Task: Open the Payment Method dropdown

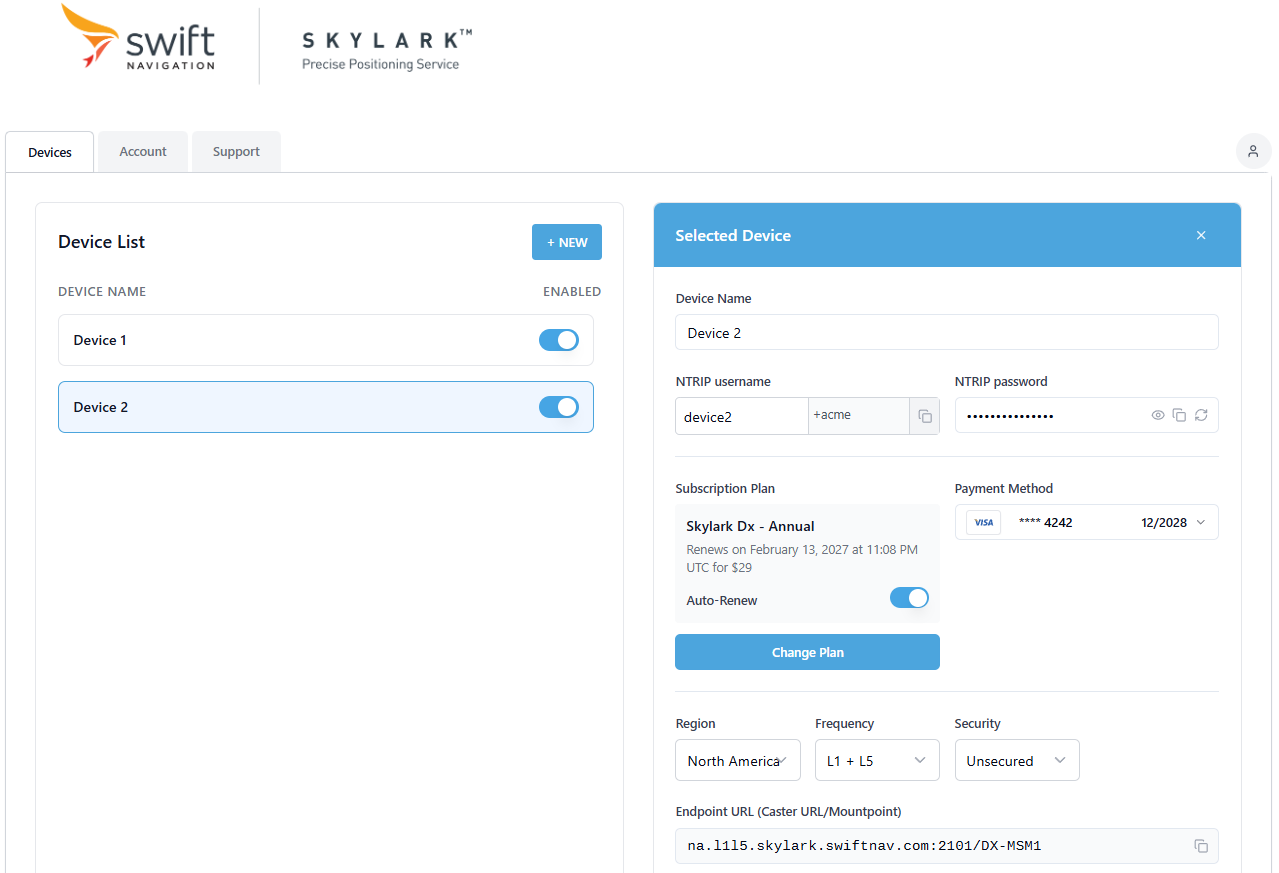Action: (1086, 522)
